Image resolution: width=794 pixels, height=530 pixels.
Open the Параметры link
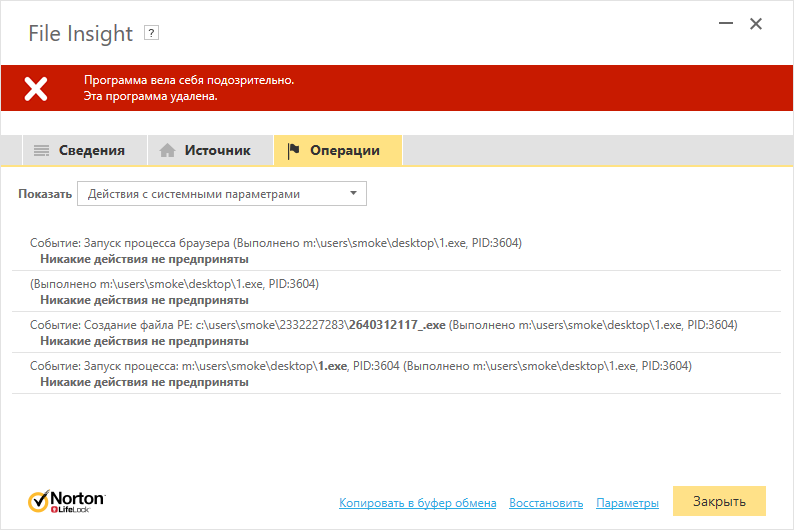[x=627, y=503]
